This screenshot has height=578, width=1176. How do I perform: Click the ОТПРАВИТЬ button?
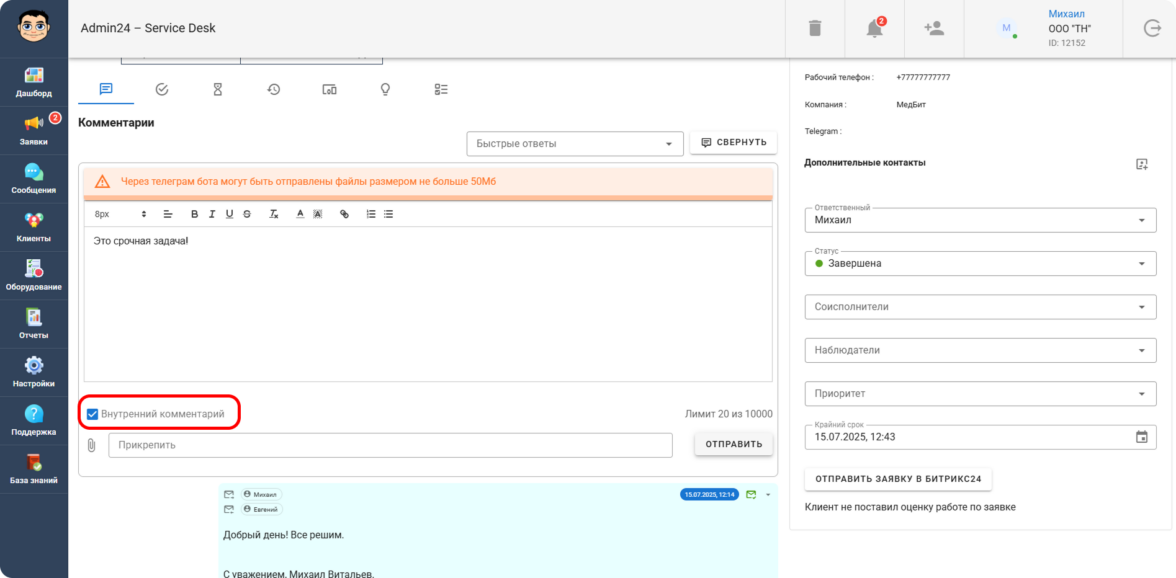[734, 444]
